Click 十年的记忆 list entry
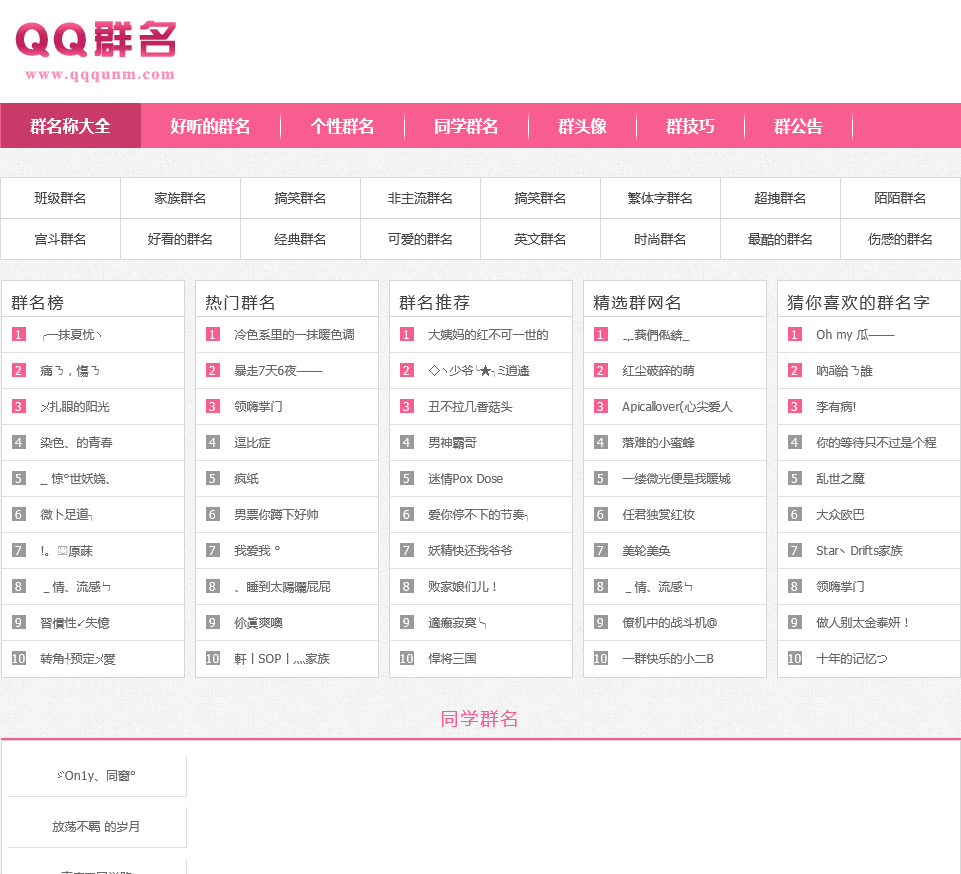The height and width of the screenshot is (874, 961). pos(851,659)
